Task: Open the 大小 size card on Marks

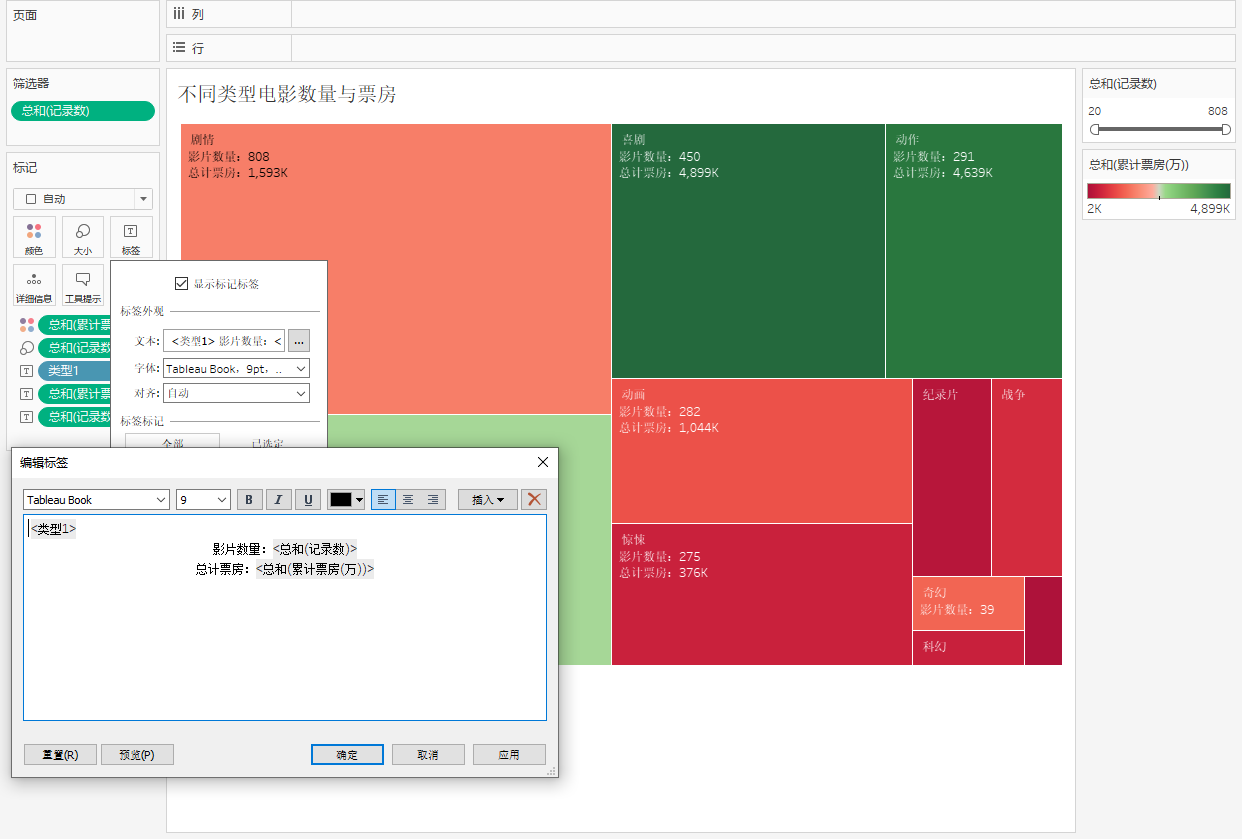Action: (x=83, y=237)
